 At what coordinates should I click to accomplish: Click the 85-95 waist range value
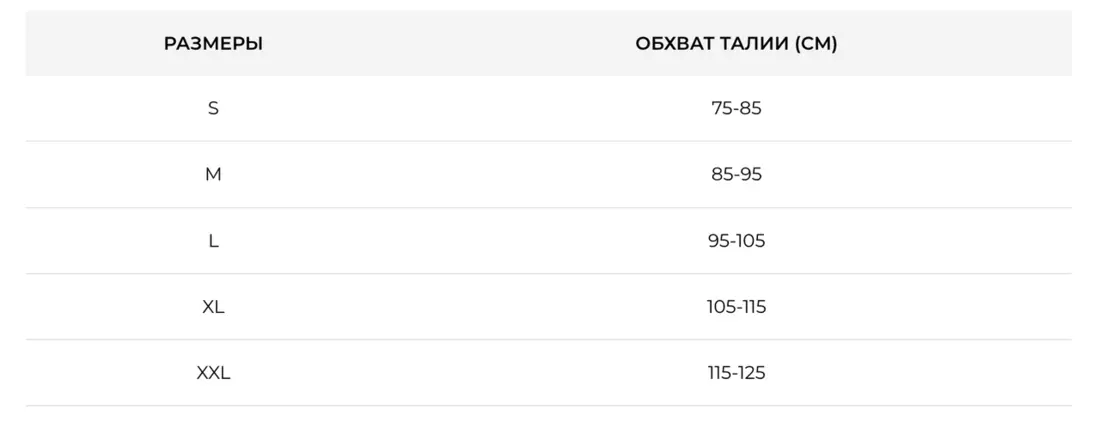click(736, 174)
